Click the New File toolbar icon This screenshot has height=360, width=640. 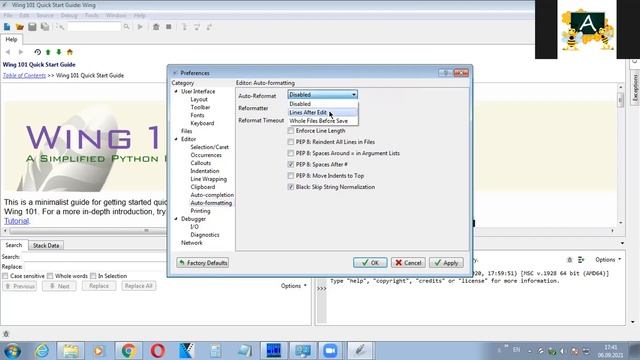click(7, 27)
